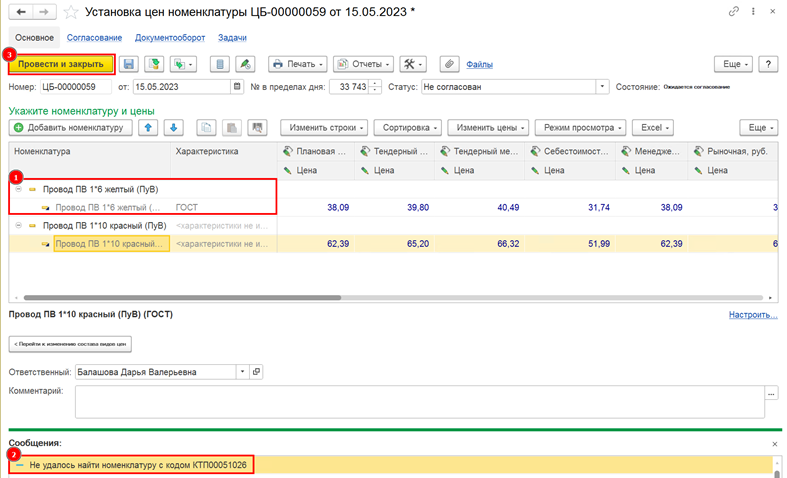Switch to the Документооборот tab
This screenshot has height=478, width=787.
[x=170, y=38]
